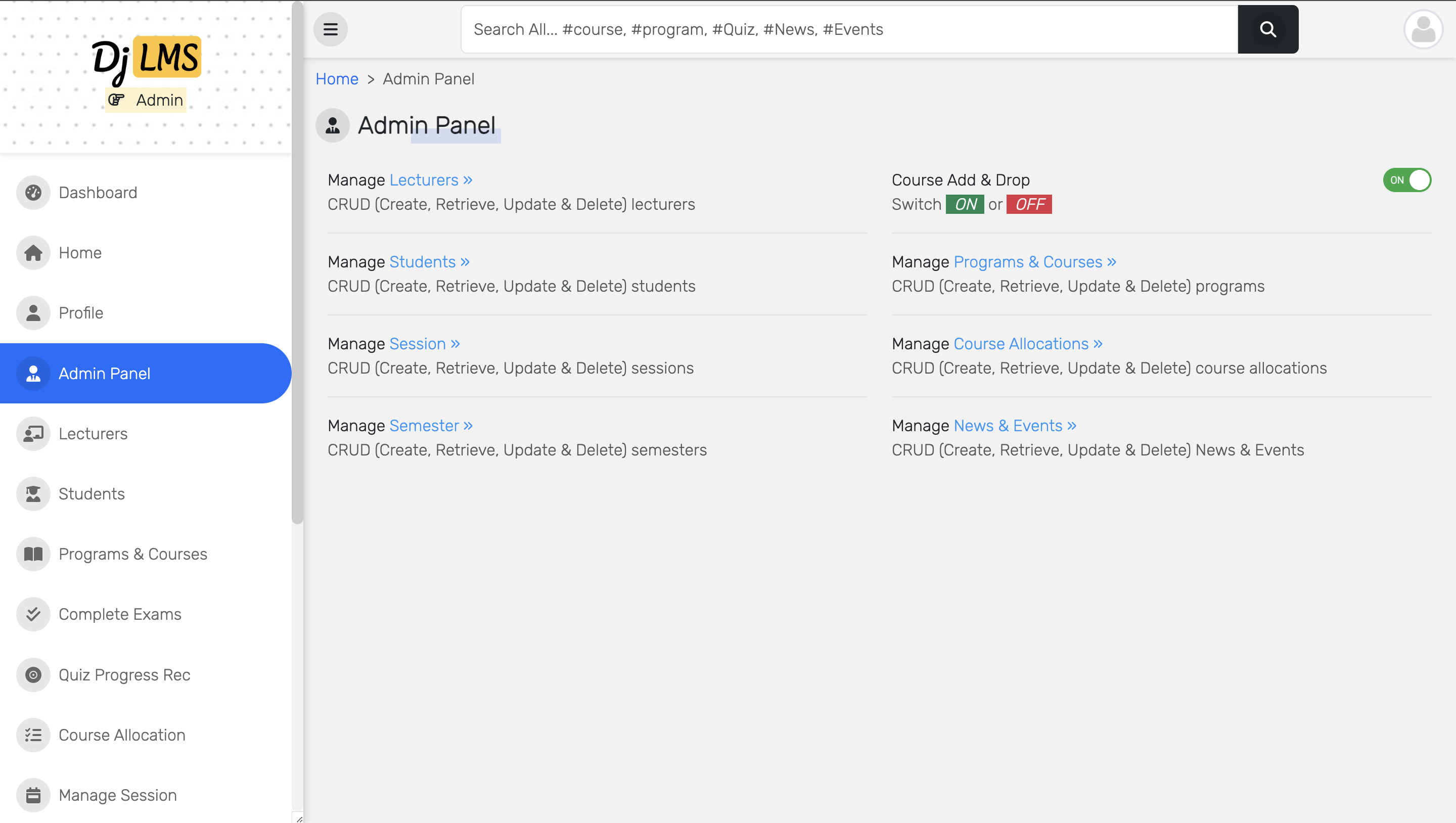The width and height of the screenshot is (1456, 823).
Task: Follow the Home breadcrumb link
Action: tap(337, 78)
